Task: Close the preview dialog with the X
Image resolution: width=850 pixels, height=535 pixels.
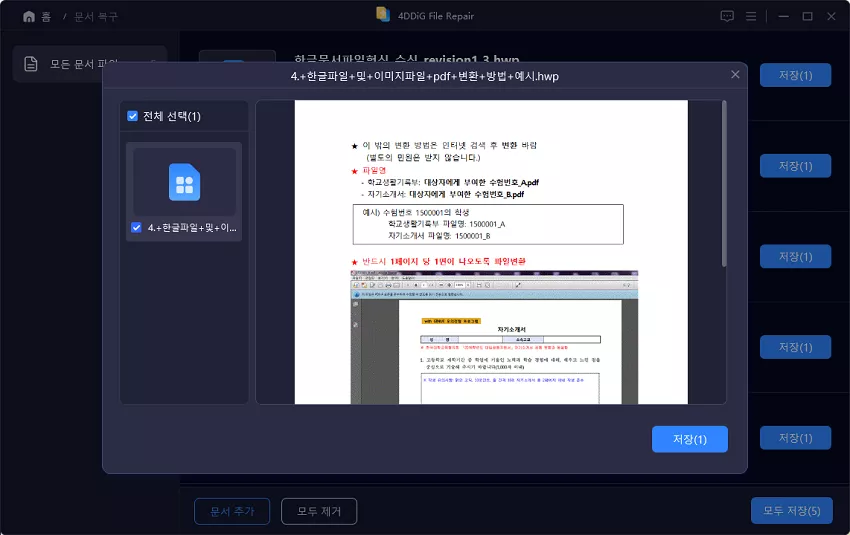Action: point(735,74)
